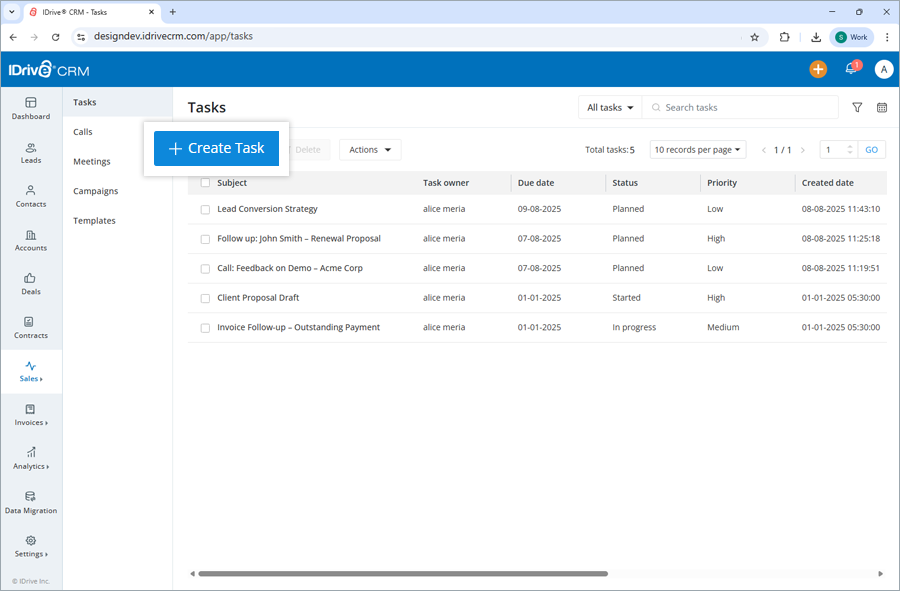This screenshot has height=591, width=900.
Task: Open notifications via the bell icon
Action: [851, 69]
